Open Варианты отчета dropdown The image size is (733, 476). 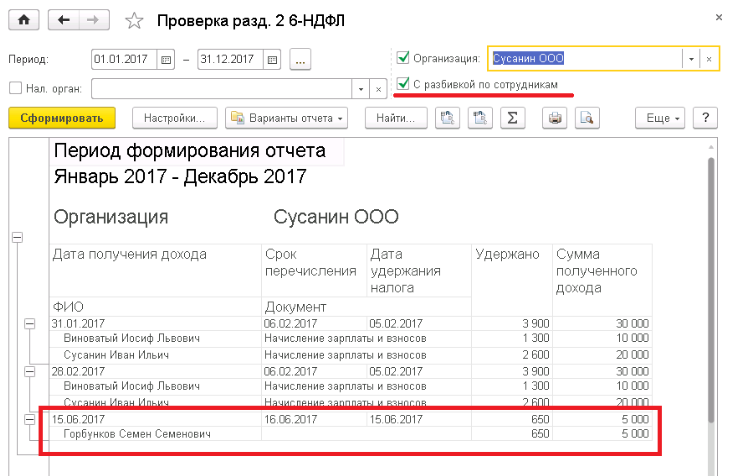click(287, 118)
